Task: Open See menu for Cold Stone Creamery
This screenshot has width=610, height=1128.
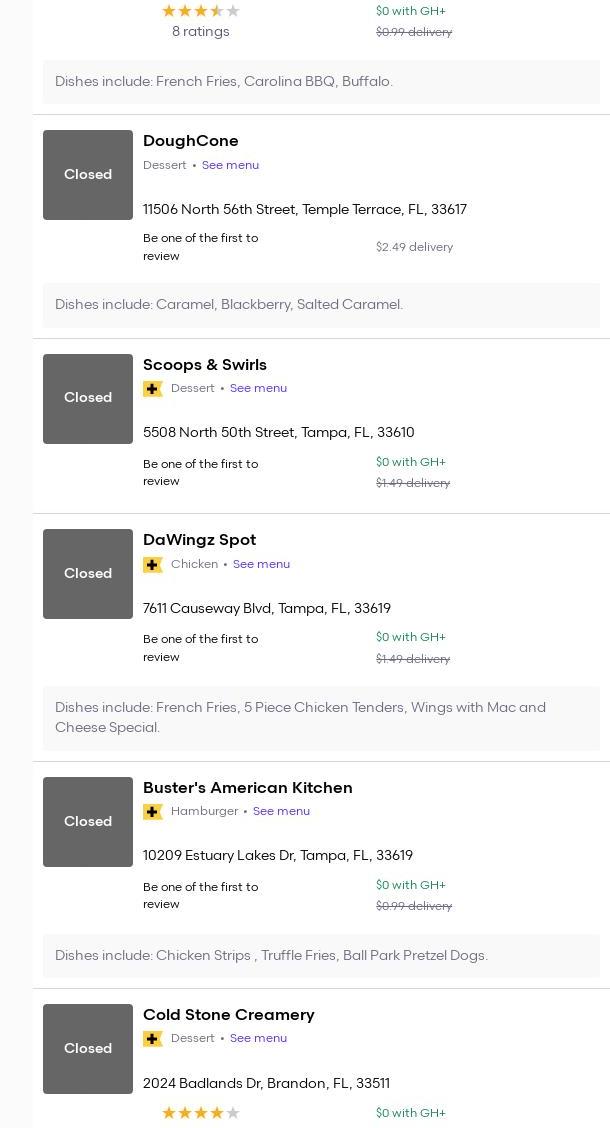Action: point(258,1038)
